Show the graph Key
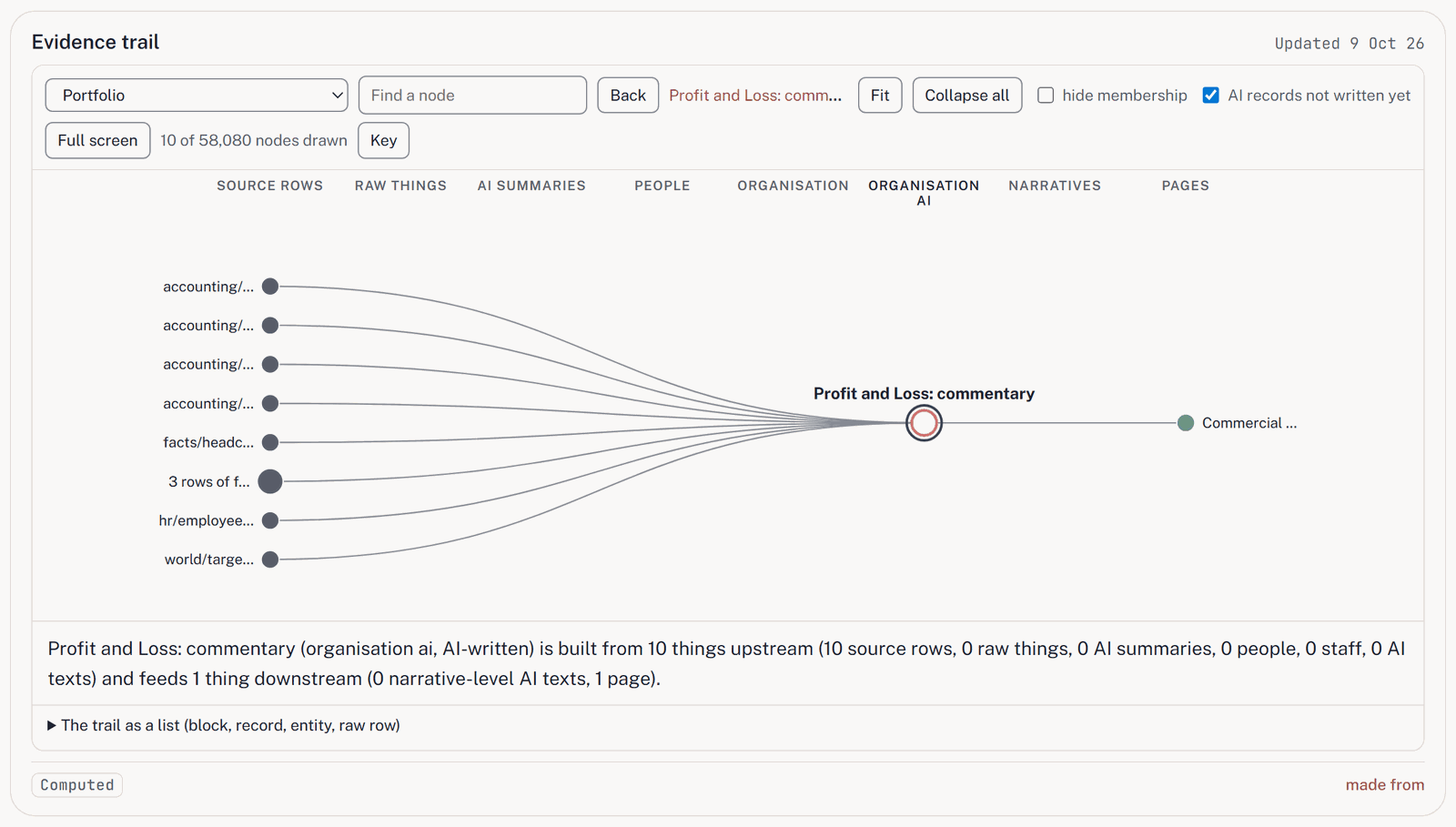Image resolution: width=1456 pixels, height=827 pixels. [x=384, y=140]
